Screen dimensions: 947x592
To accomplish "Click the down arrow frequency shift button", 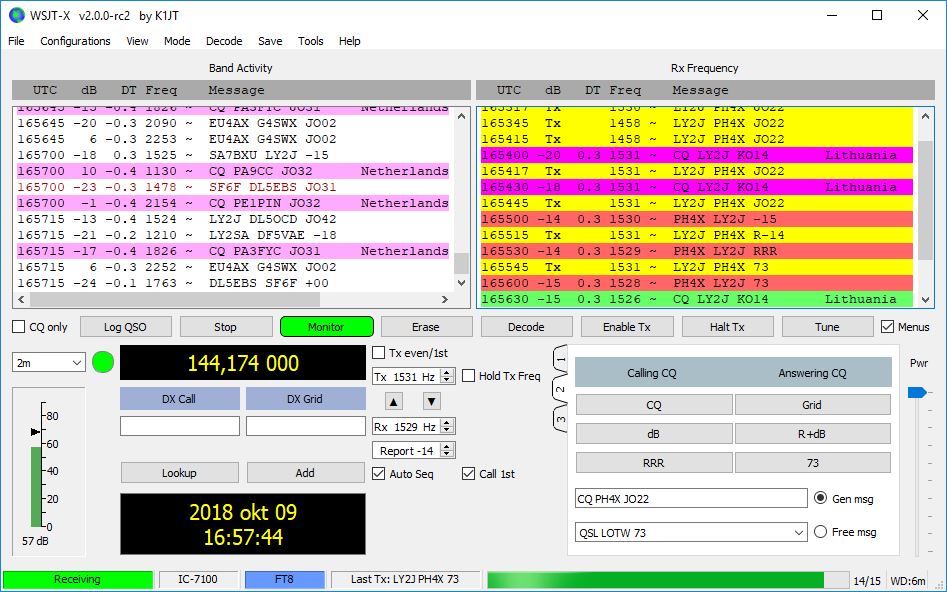I will [431, 401].
